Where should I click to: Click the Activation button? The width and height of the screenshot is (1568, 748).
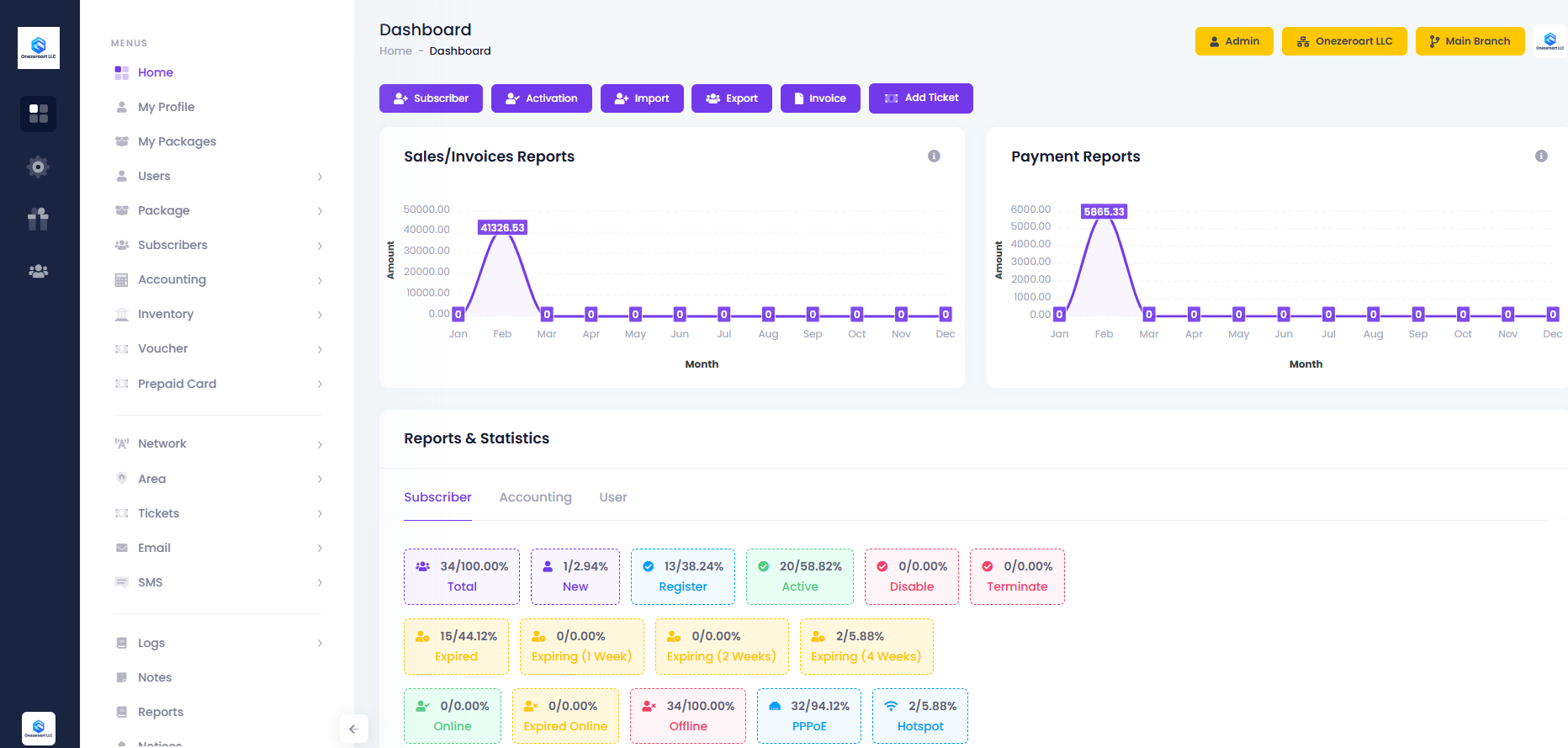pyautogui.click(x=542, y=98)
